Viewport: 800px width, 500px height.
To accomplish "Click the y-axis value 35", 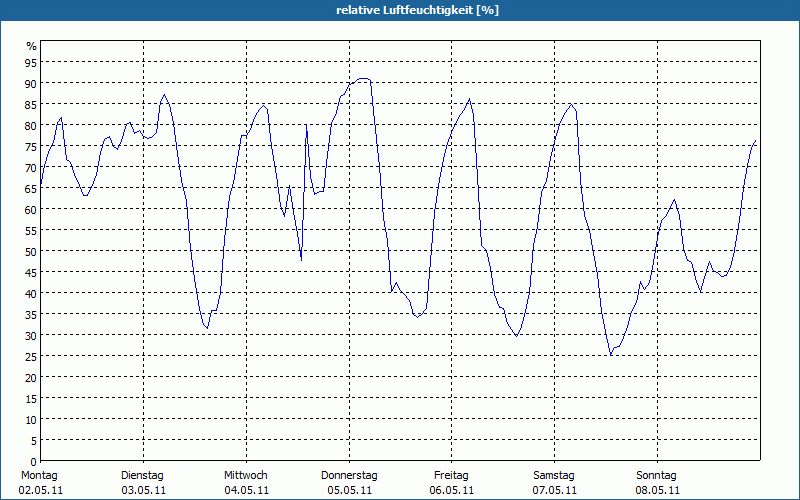I will (x=31, y=314).
